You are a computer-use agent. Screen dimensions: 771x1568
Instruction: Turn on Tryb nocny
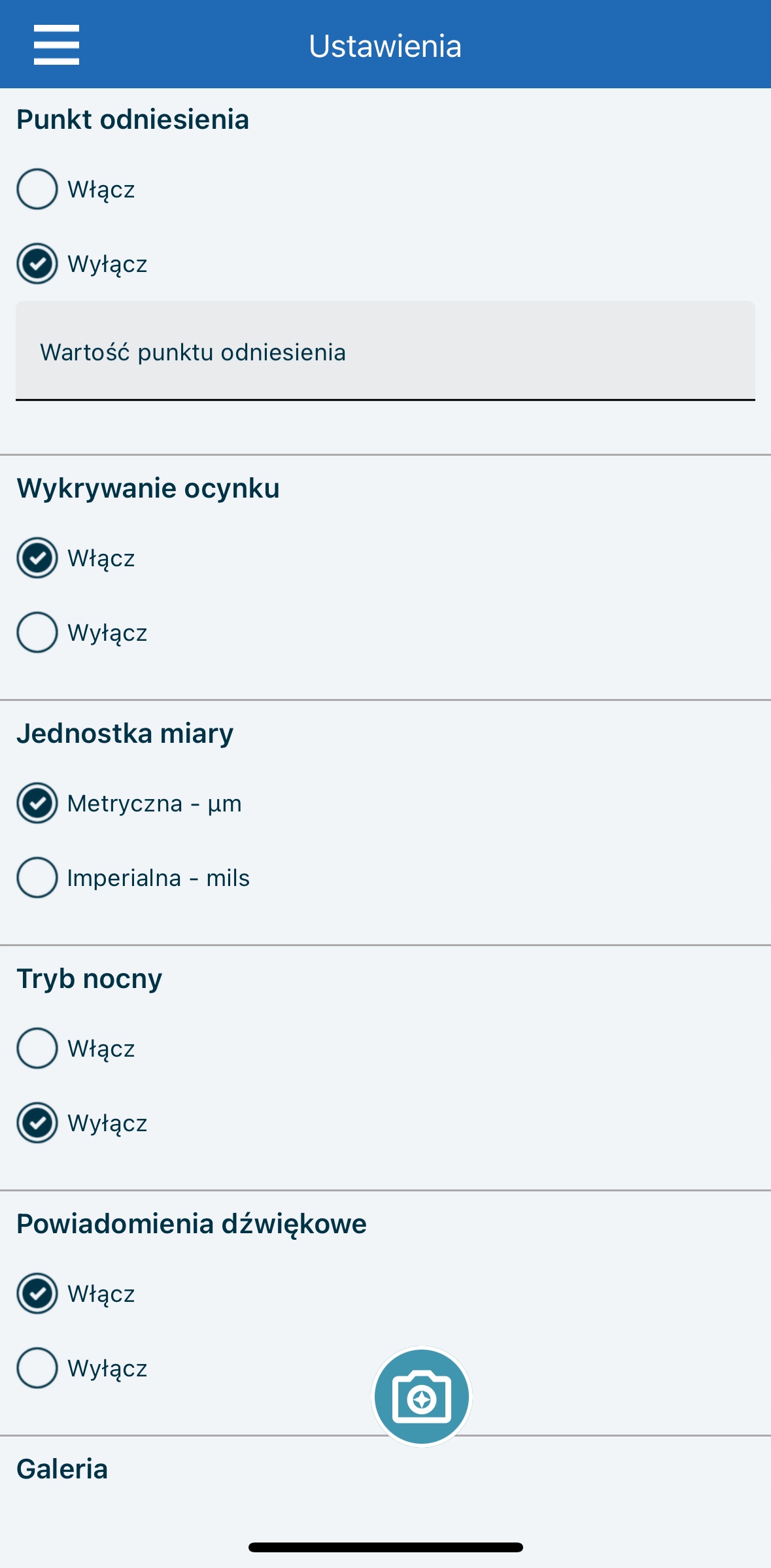[37, 1048]
